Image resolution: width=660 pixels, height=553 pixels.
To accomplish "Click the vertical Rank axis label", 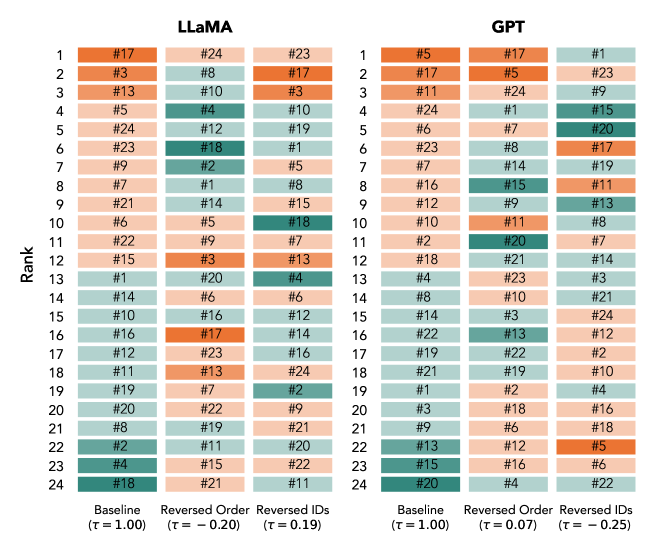I will point(30,270).
